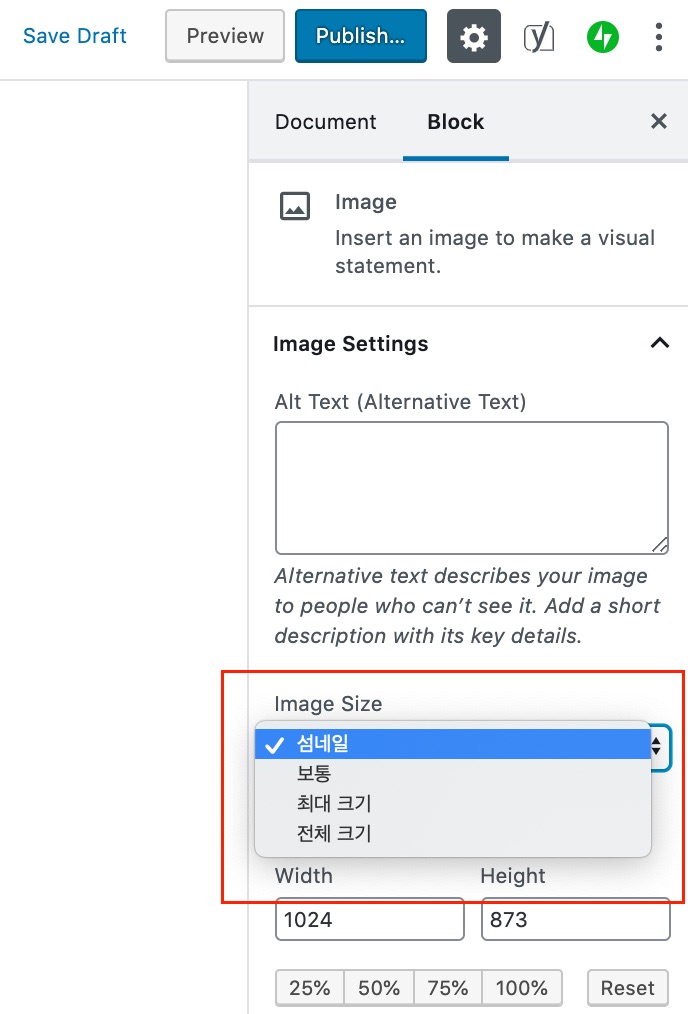Image resolution: width=688 pixels, height=1014 pixels.
Task: Click the Image block icon
Action: pyautogui.click(x=295, y=206)
